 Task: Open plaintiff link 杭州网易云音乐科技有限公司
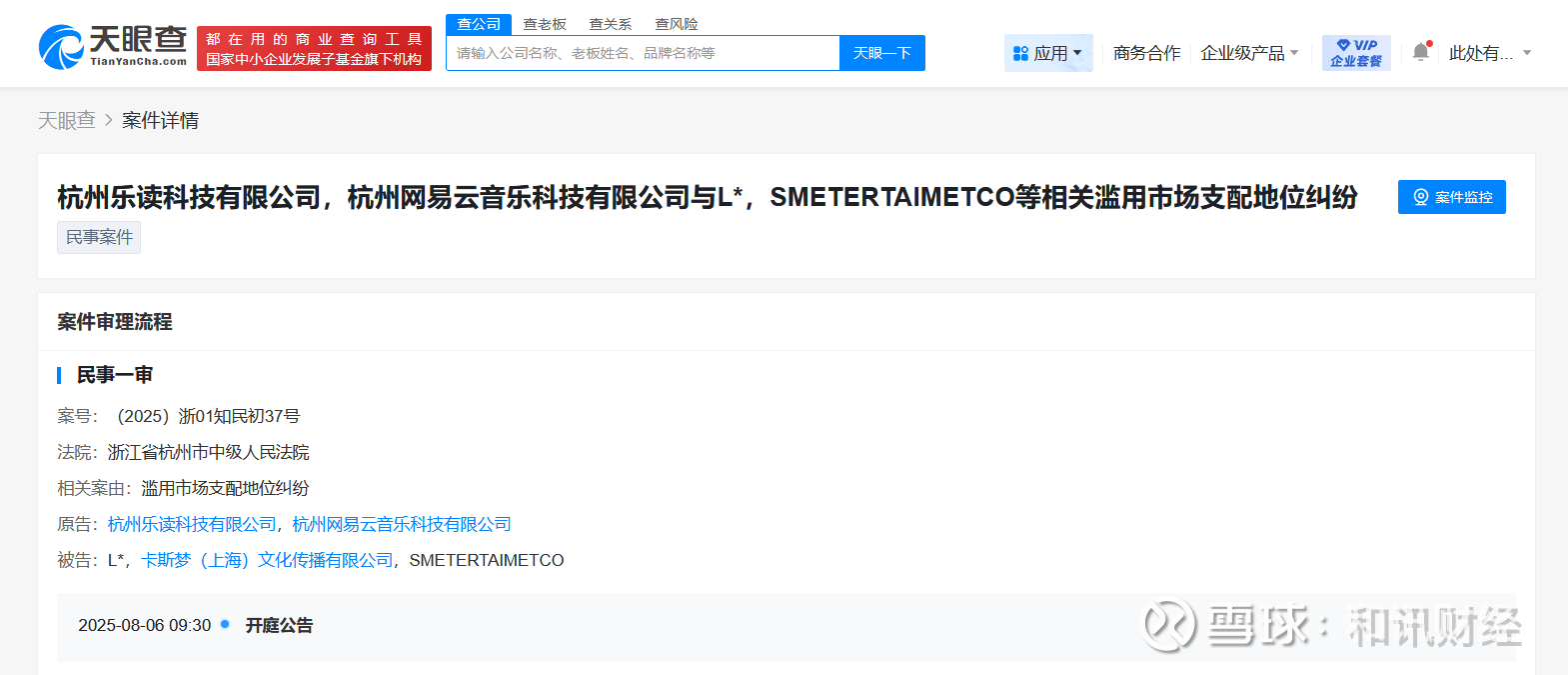(x=402, y=524)
